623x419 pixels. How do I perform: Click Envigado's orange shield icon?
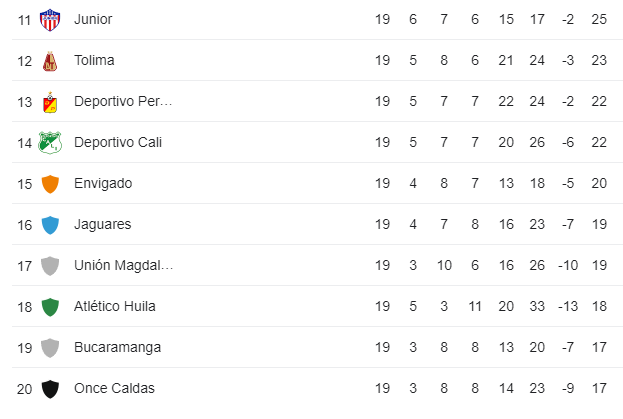tap(50, 184)
